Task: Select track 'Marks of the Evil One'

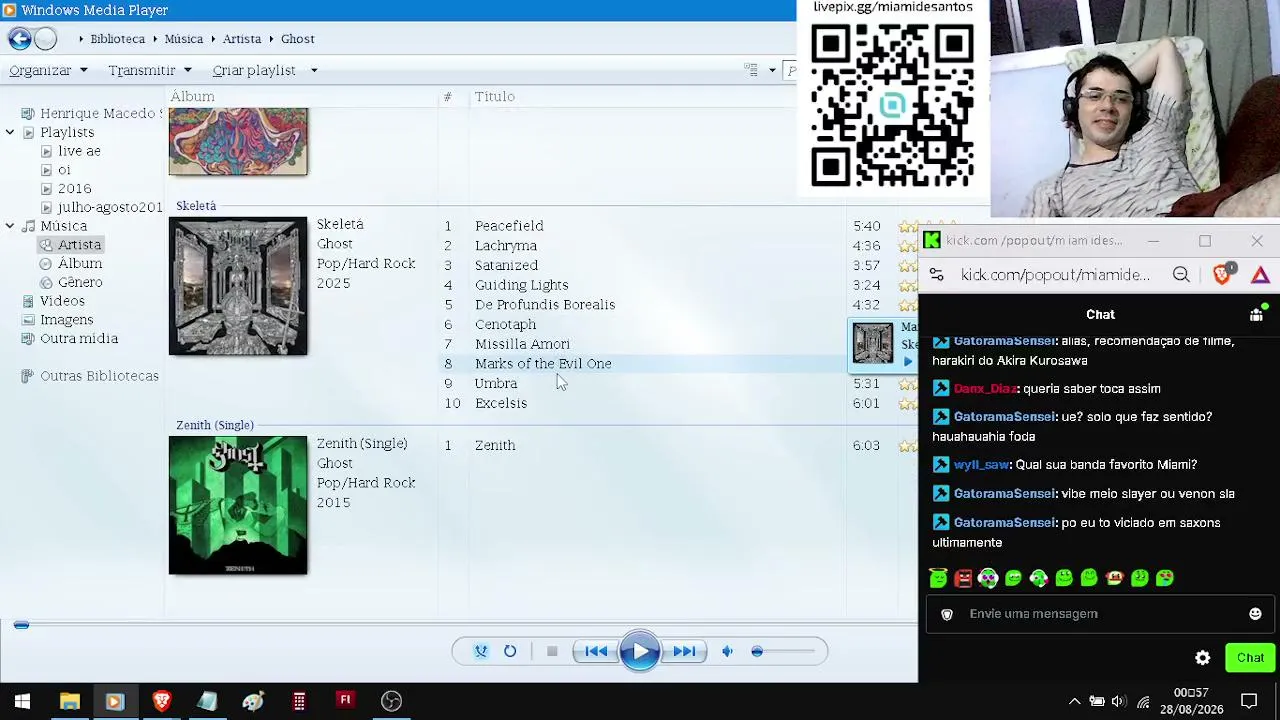Action: click(x=543, y=364)
